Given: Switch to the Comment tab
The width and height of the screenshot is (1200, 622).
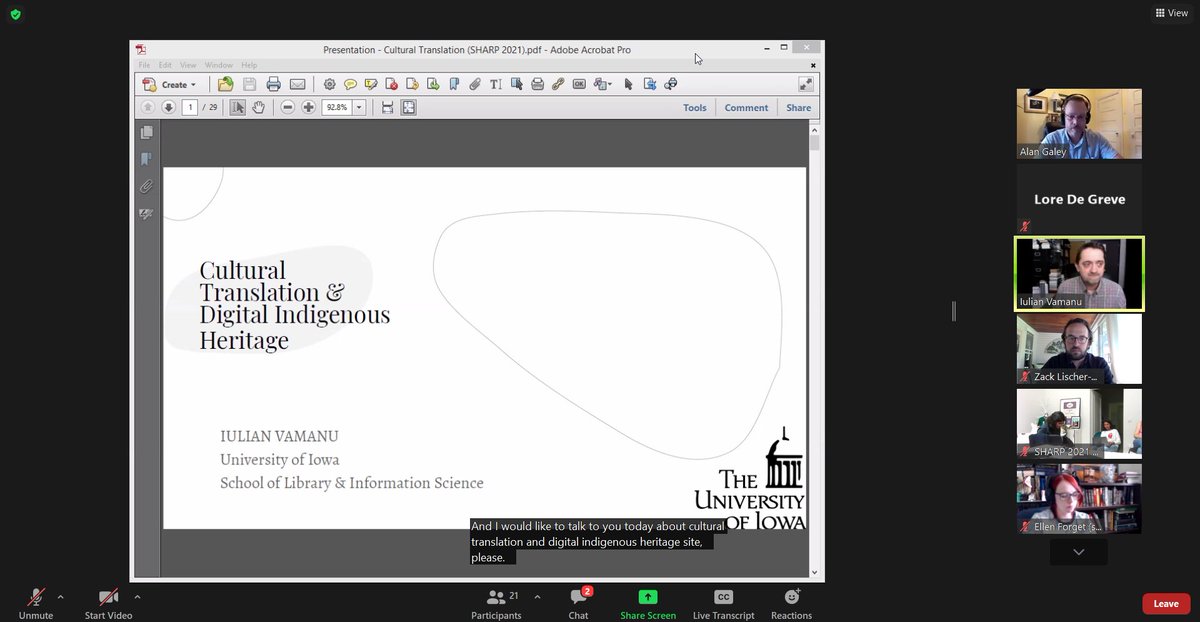Looking at the screenshot, I should [x=746, y=107].
